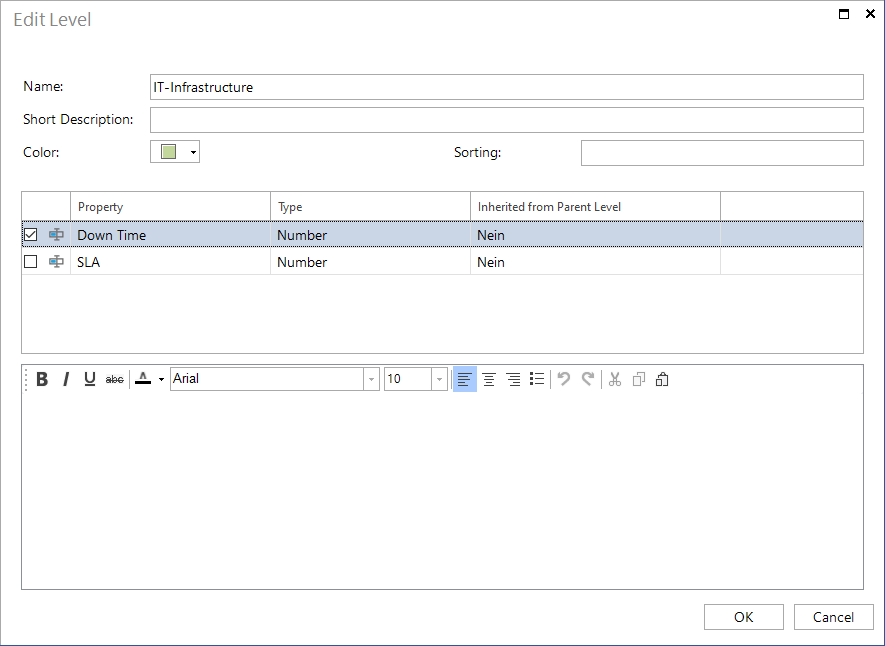
Task: Paste from the clipboard
Action: click(x=662, y=379)
